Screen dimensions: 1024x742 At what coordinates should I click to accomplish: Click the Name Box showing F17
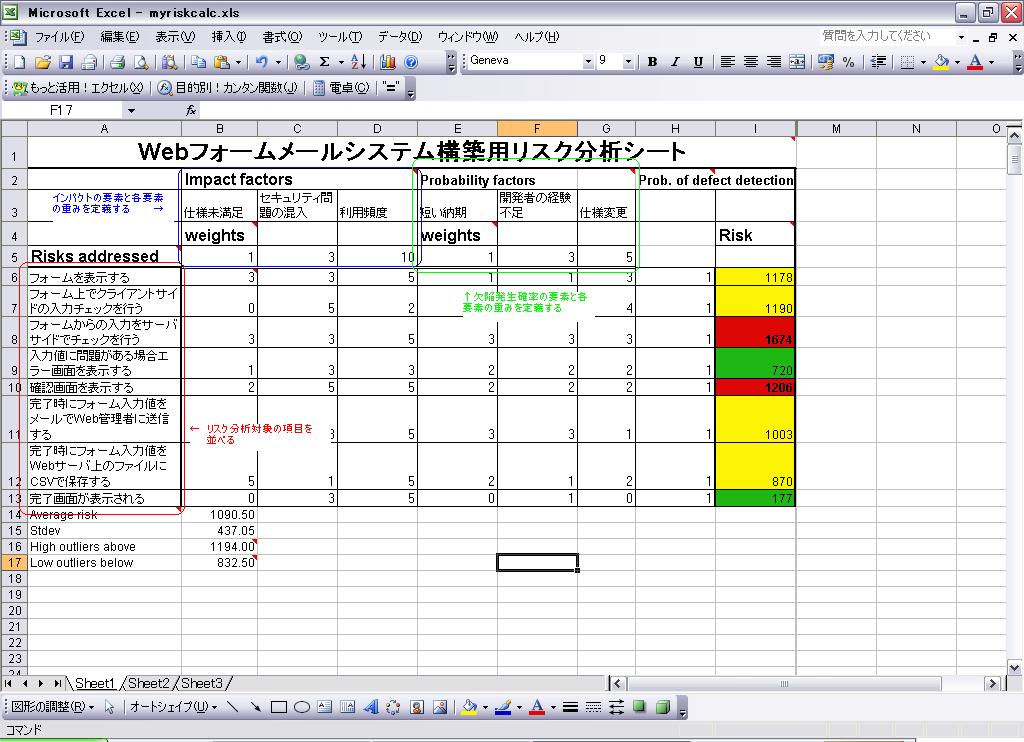pos(90,110)
